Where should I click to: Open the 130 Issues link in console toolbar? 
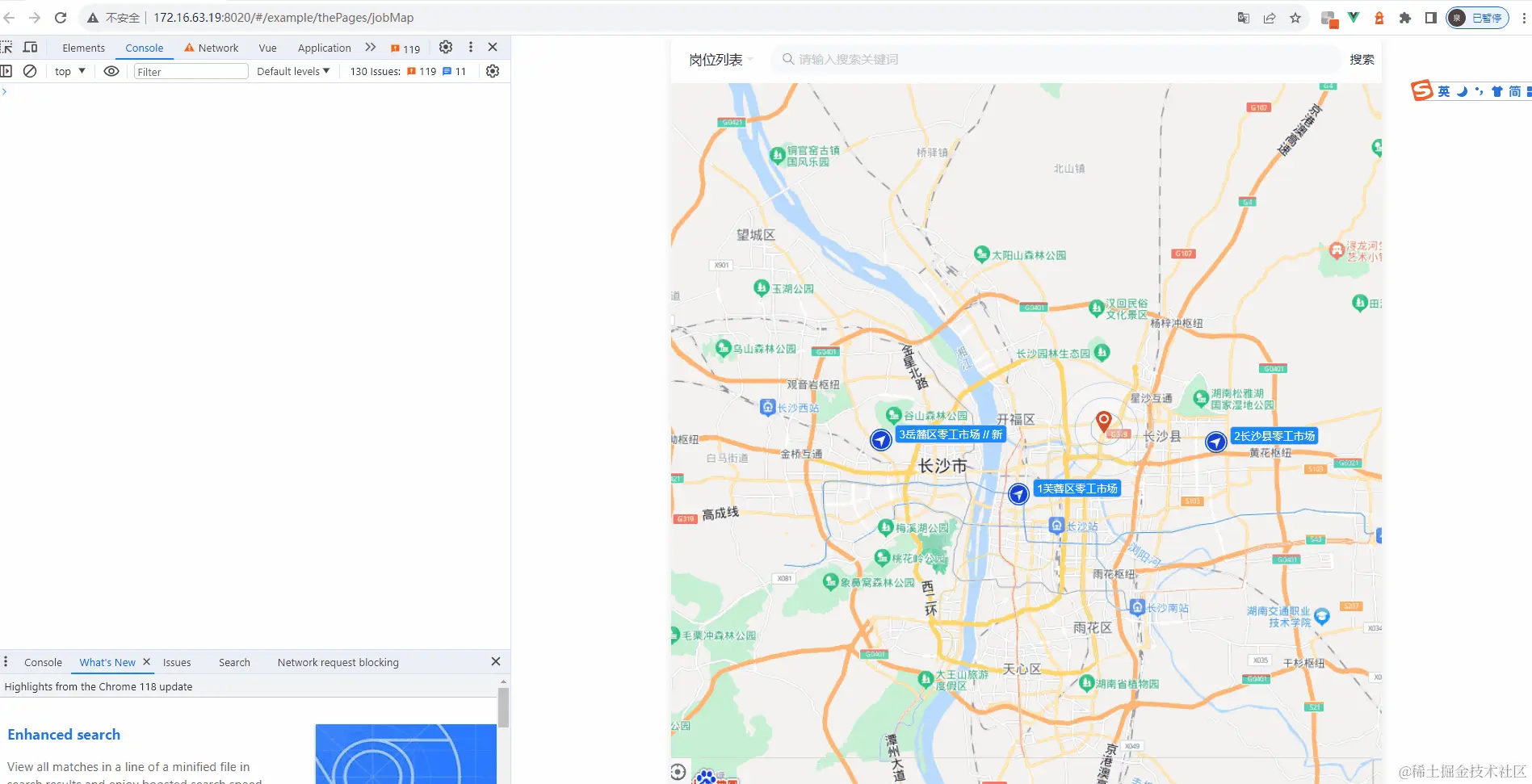(x=408, y=72)
